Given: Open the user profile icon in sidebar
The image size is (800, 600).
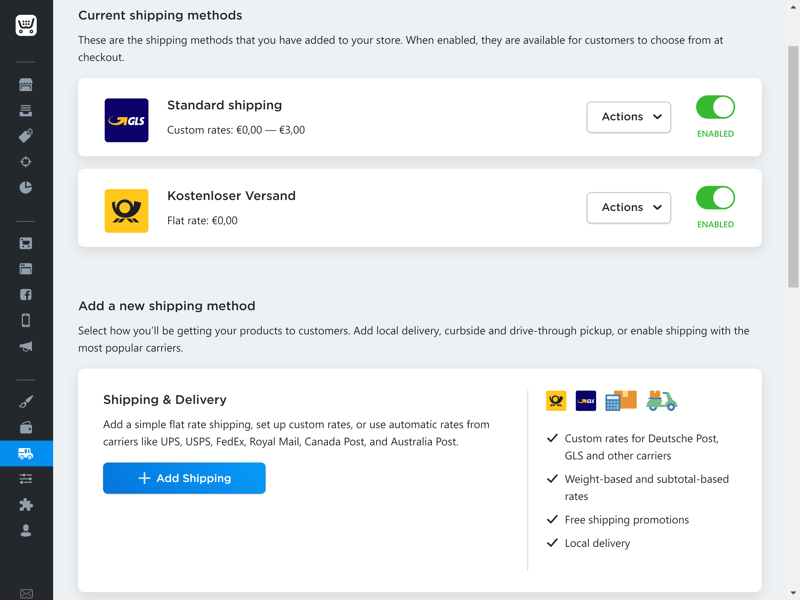Looking at the screenshot, I should coord(26,531).
